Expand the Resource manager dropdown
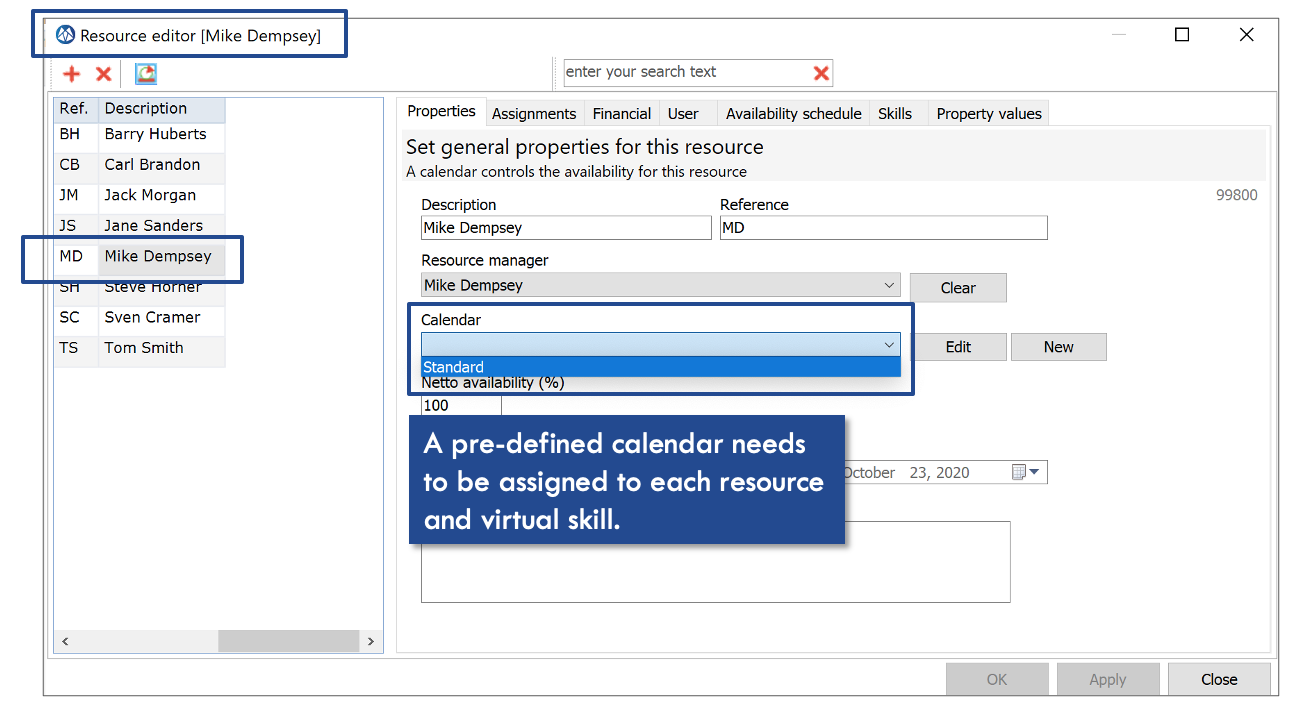This screenshot has height=712, width=1302. tap(889, 286)
